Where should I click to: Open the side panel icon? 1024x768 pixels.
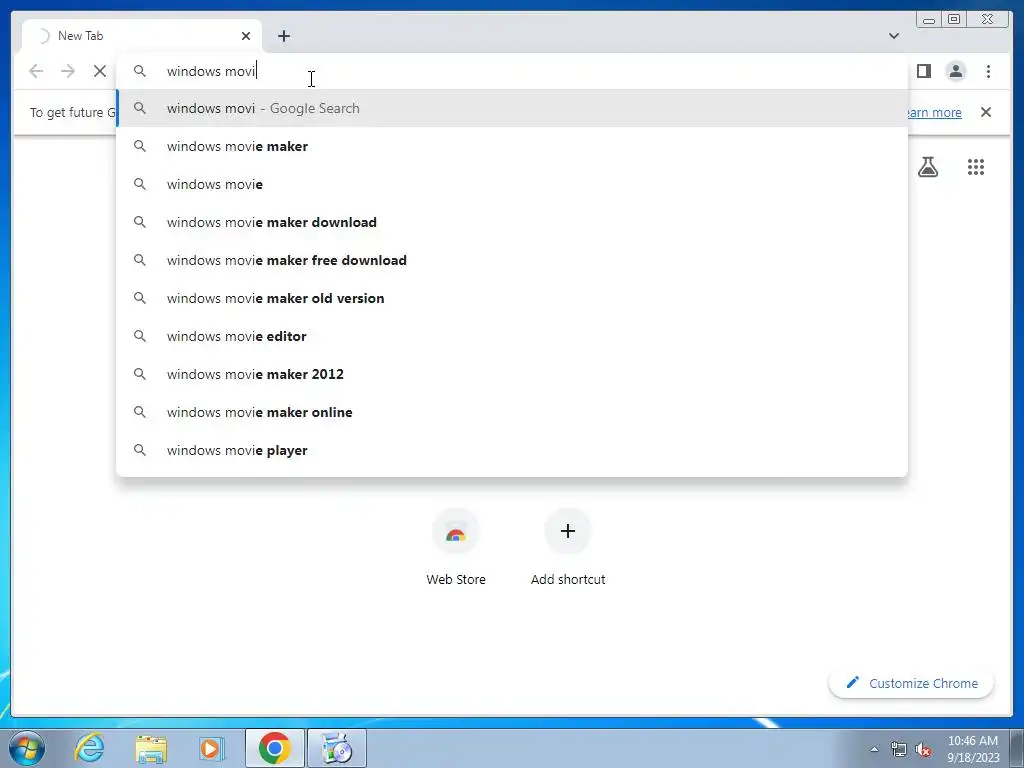click(x=923, y=71)
